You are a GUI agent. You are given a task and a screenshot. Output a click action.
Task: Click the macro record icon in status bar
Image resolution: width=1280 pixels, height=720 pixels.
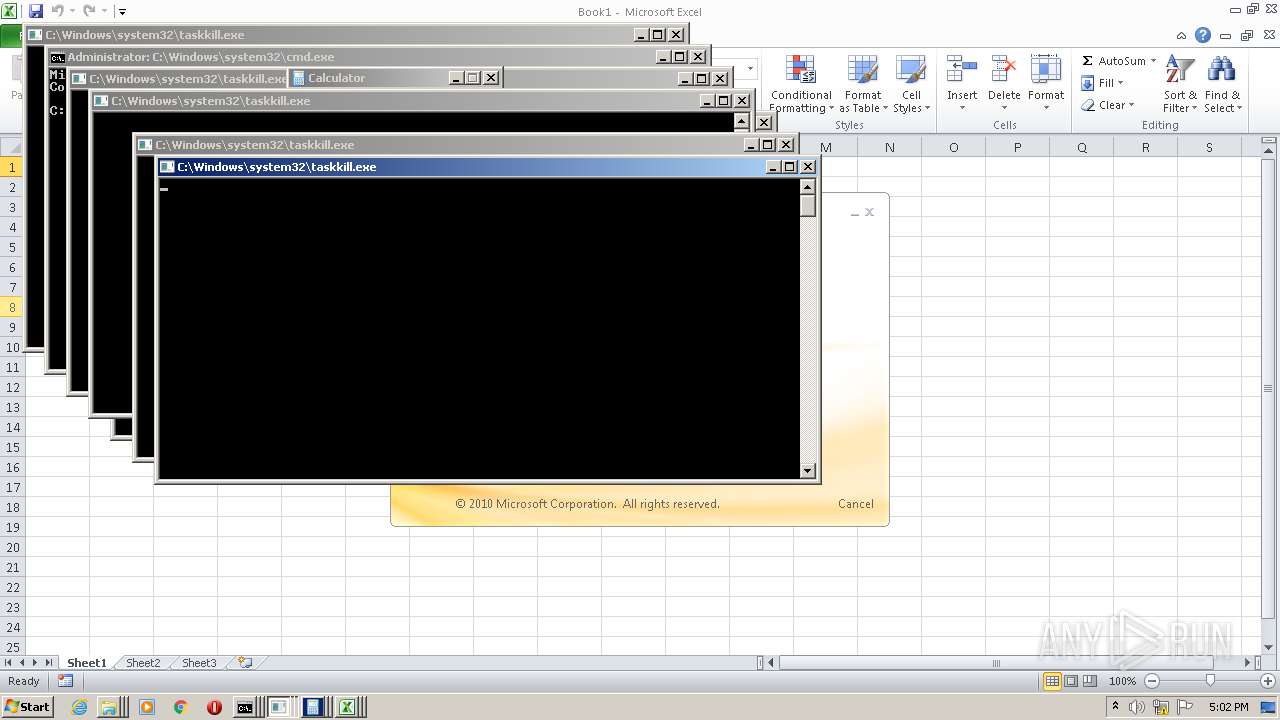click(x=65, y=681)
